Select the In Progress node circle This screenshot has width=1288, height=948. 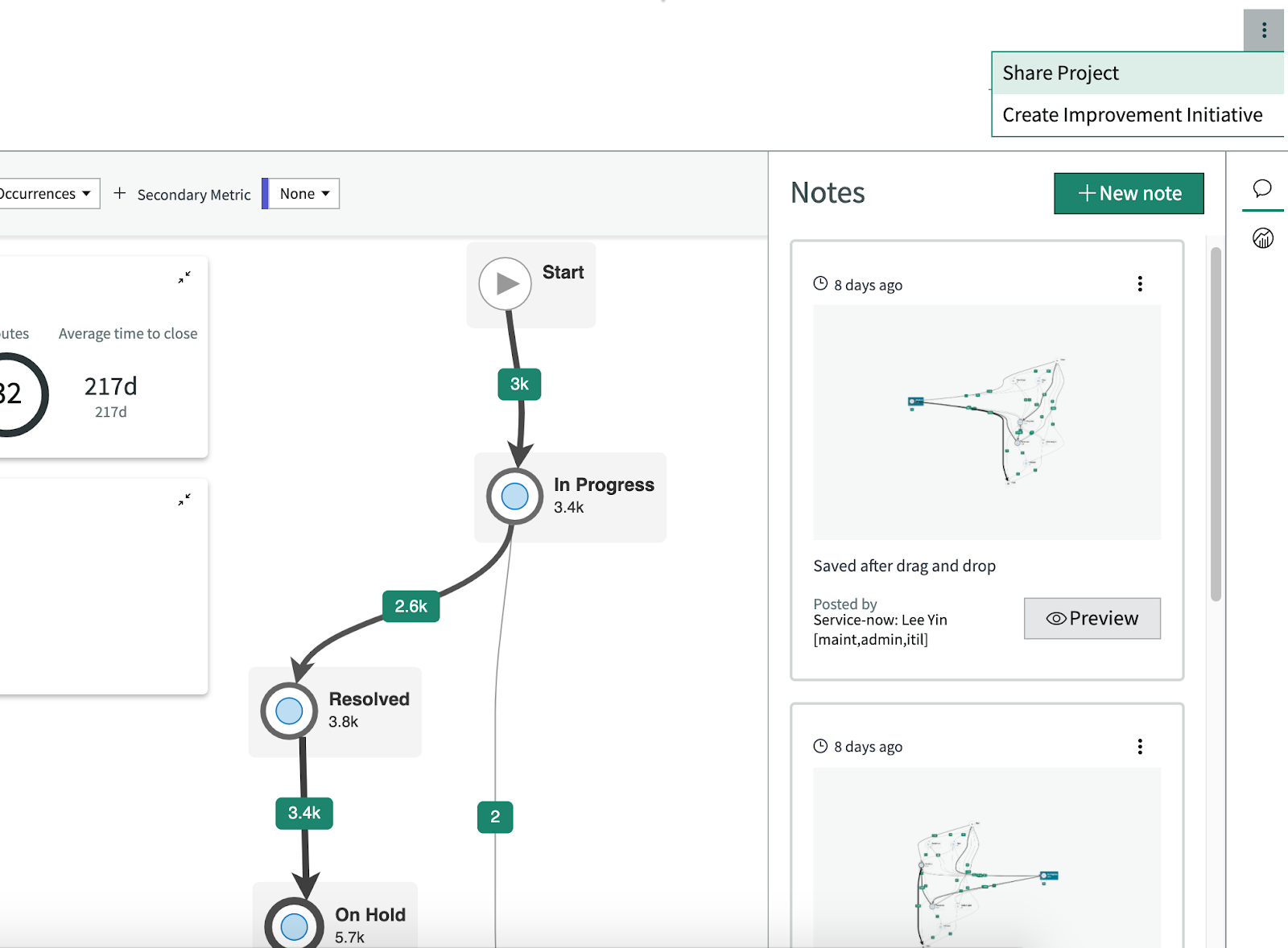click(x=514, y=497)
